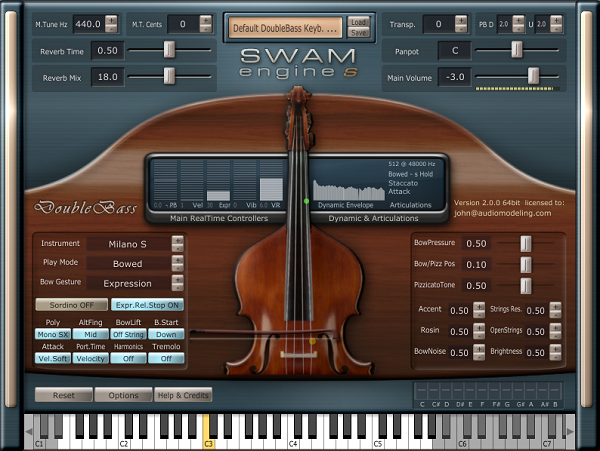Toggle AltFing Mid button
This screenshot has height=451, width=600.
(90, 334)
